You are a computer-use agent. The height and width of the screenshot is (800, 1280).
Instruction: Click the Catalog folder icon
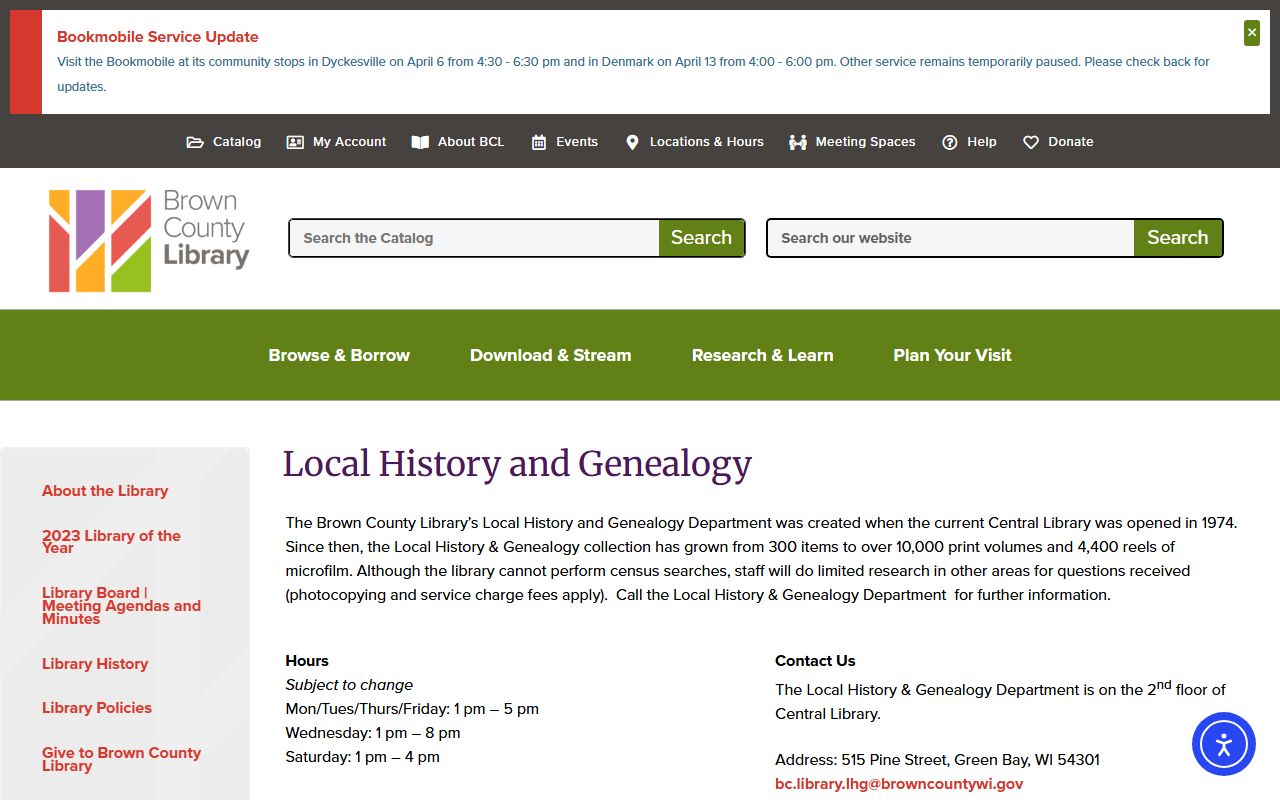pos(195,142)
